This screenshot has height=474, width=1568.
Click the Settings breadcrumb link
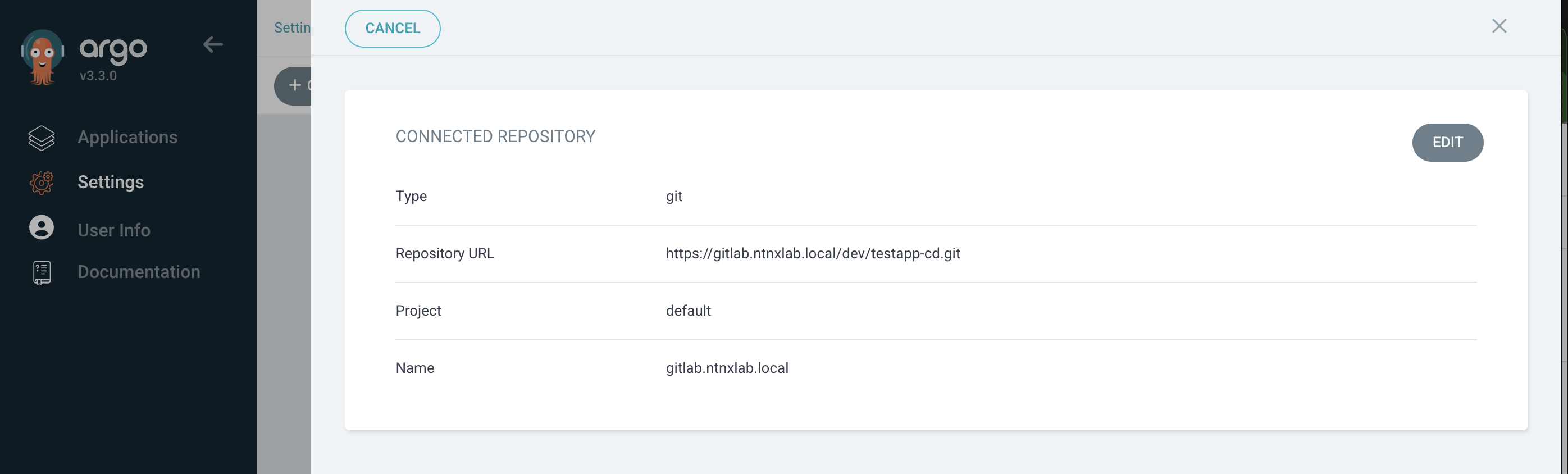(x=291, y=28)
